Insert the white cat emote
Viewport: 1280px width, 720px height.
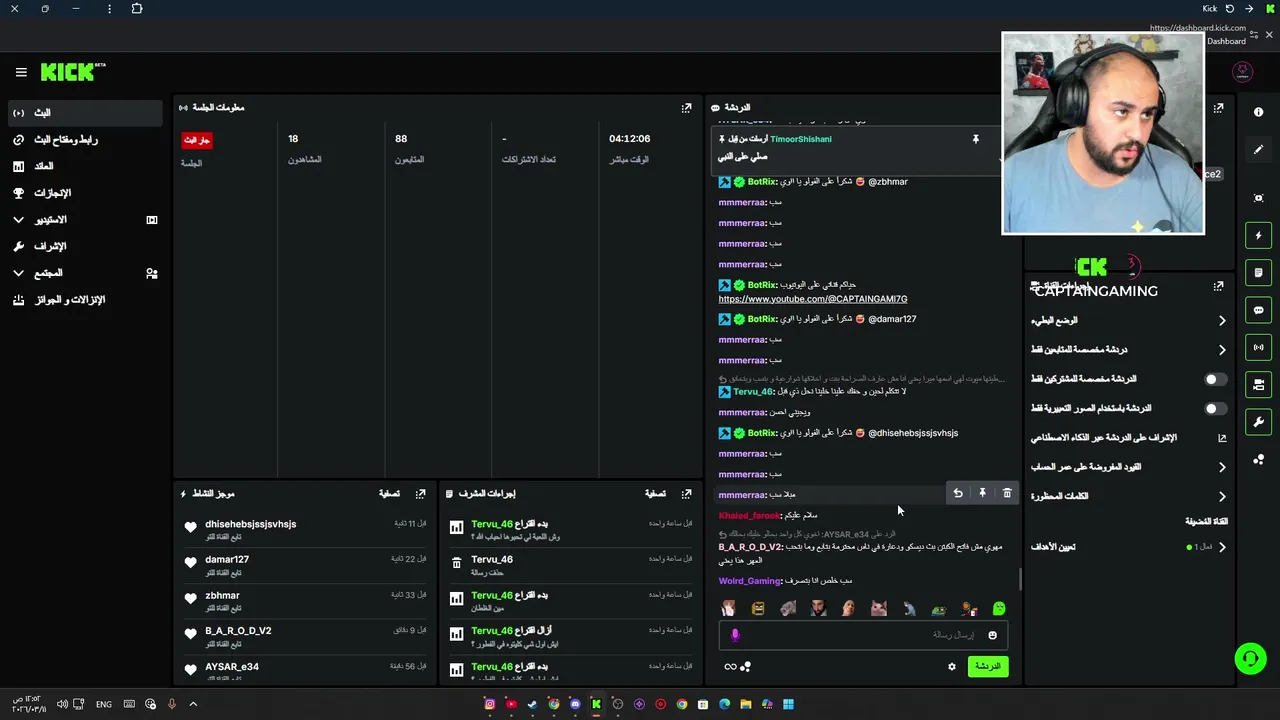(x=879, y=608)
